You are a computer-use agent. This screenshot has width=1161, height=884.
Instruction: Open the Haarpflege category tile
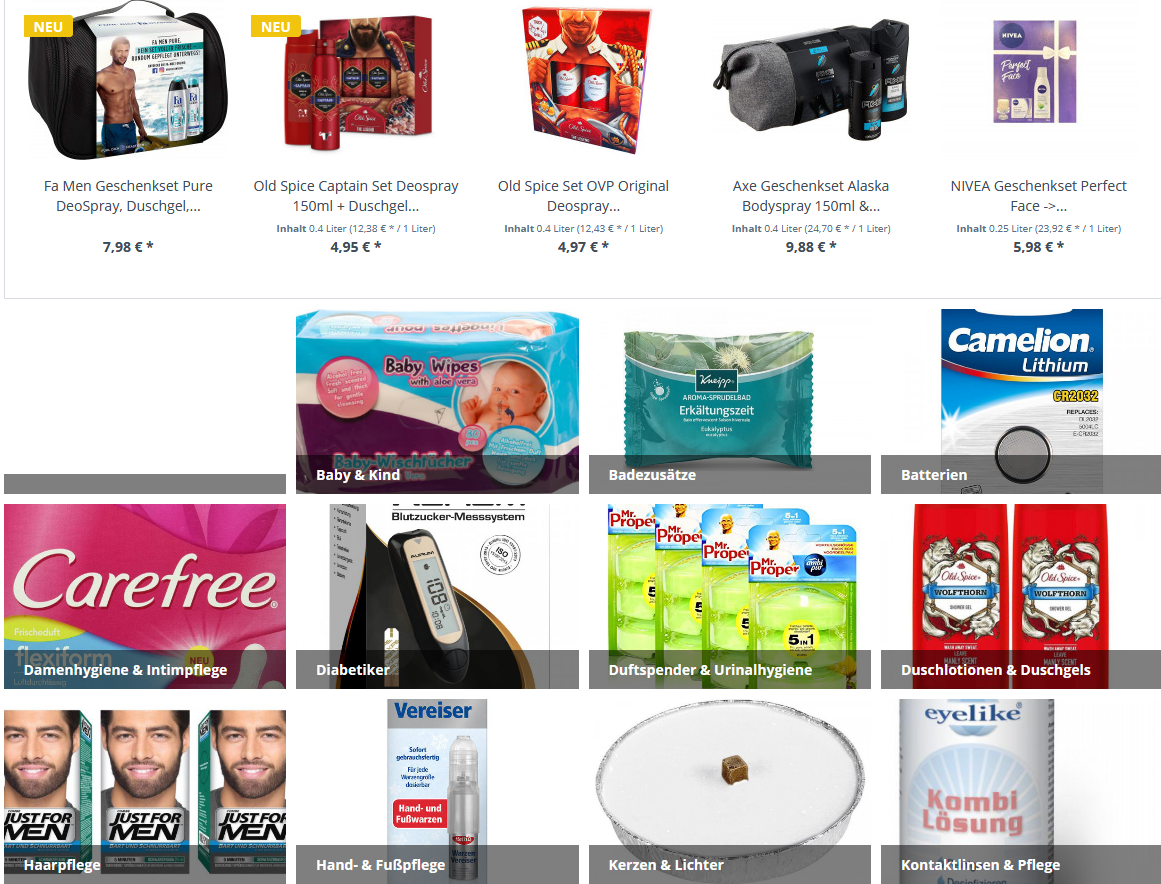click(x=144, y=791)
